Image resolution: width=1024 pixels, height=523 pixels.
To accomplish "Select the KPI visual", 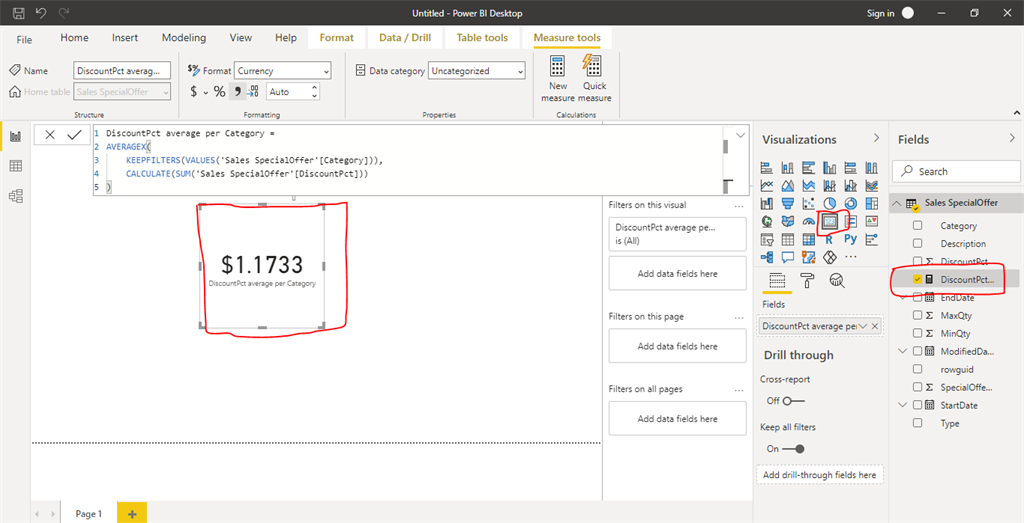I will tap(871, 221).
